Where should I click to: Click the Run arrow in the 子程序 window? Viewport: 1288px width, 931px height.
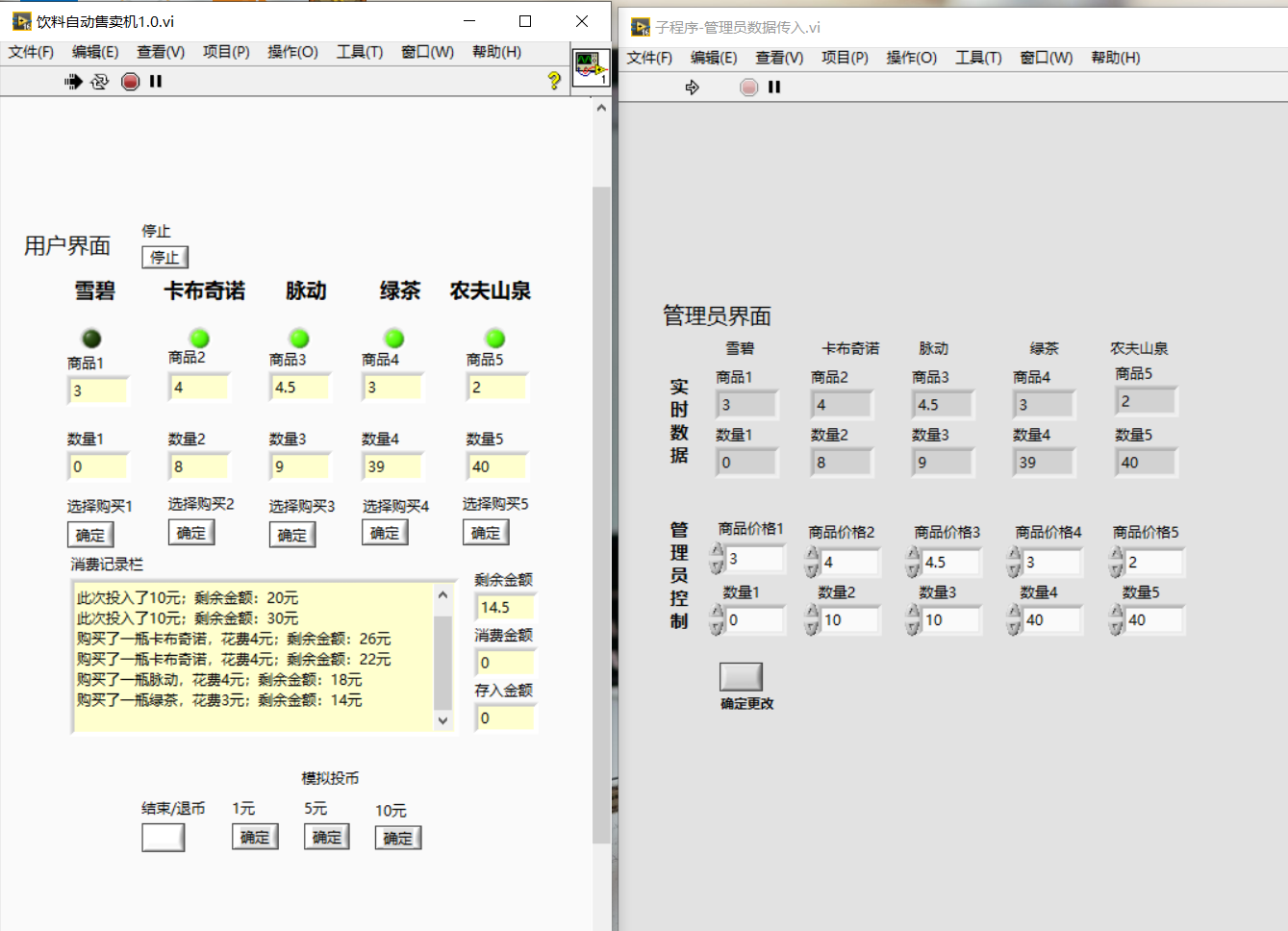692,88
